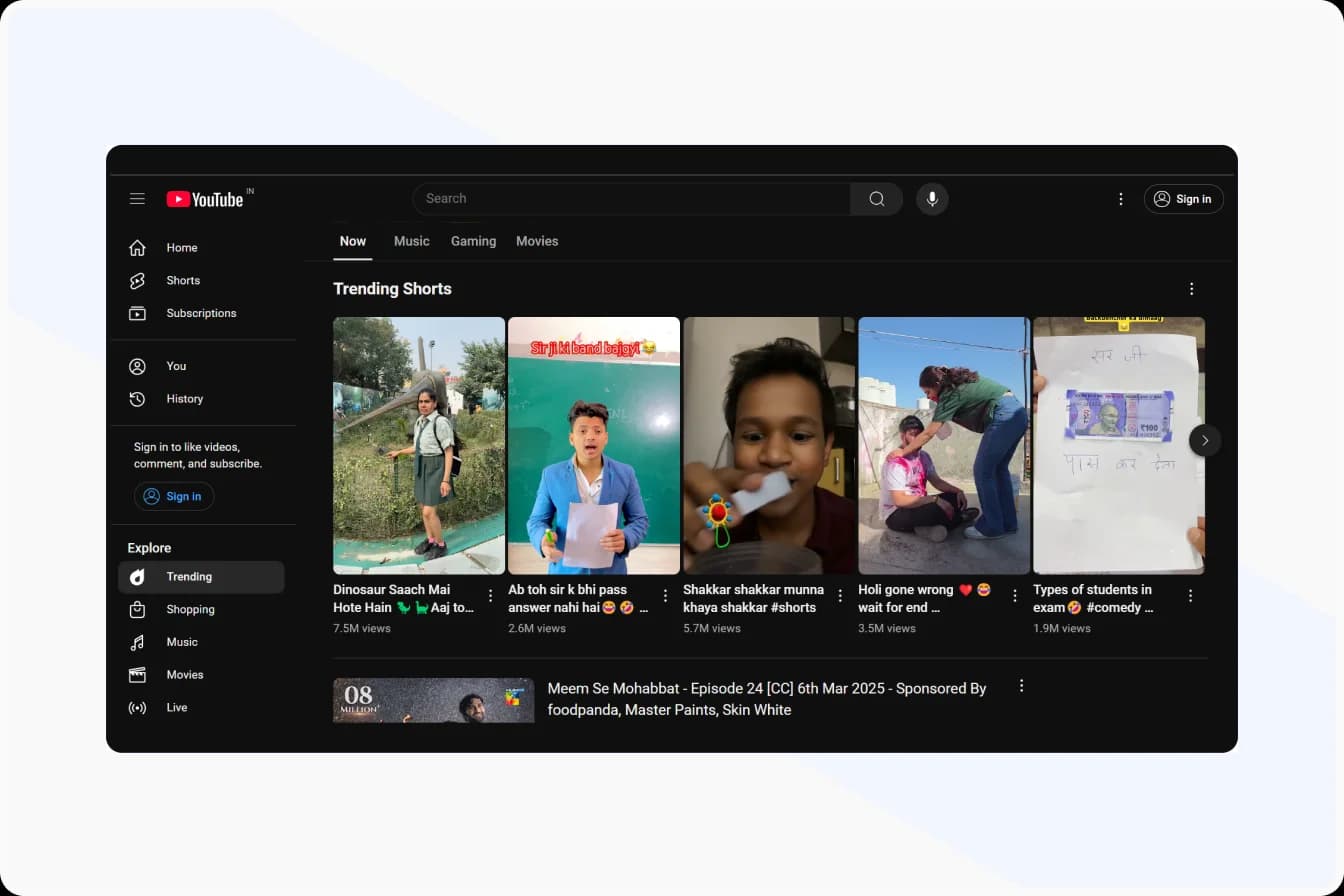This screenshot has width=1344, height=896.
Task: Click the search input field
Action: (630, 199)
